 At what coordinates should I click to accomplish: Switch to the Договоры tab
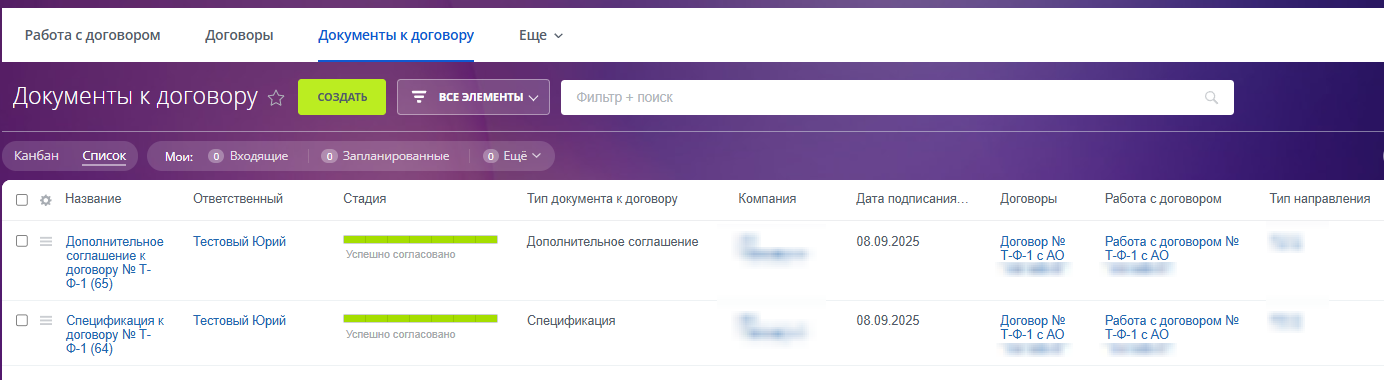pyautogui.click(x=239, y=35)
